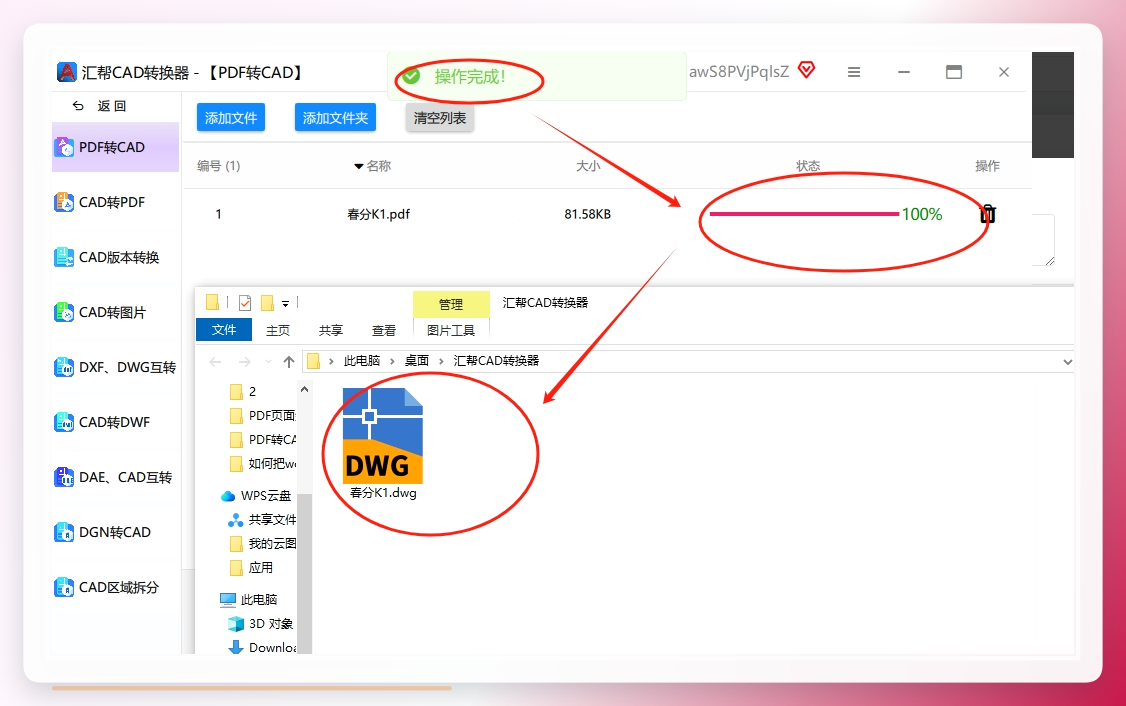
Task: Click the 状态 column header
Action: [808, 166]
